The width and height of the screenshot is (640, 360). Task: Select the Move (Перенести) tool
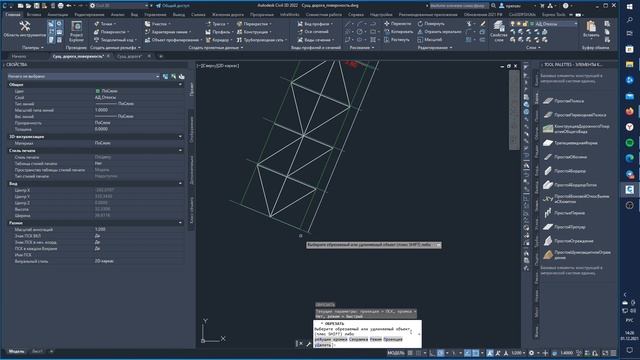coord(398,24)
